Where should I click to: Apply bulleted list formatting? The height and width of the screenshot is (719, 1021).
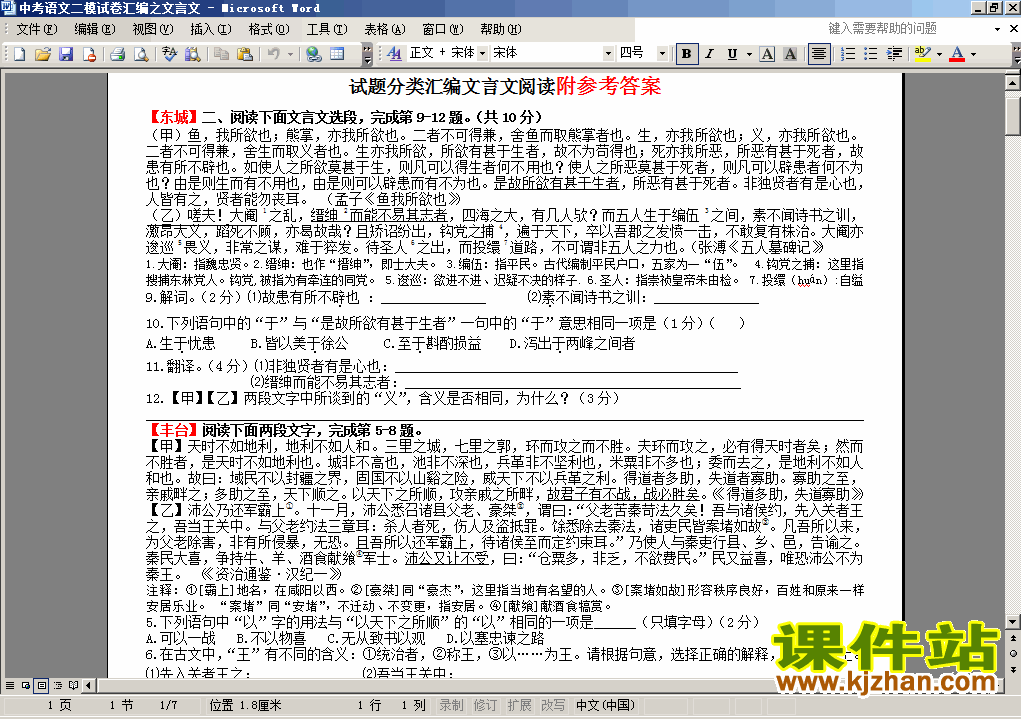coord(871,53)
